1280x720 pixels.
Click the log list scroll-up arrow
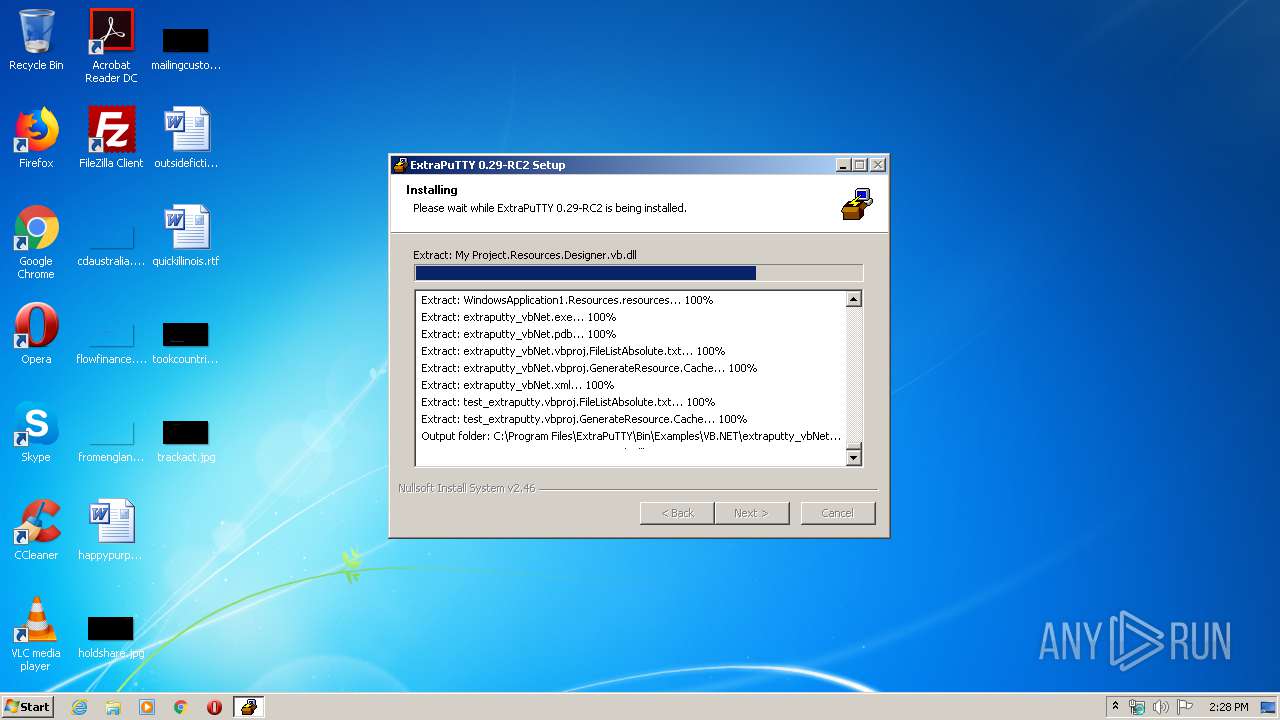tap(853, 299)
